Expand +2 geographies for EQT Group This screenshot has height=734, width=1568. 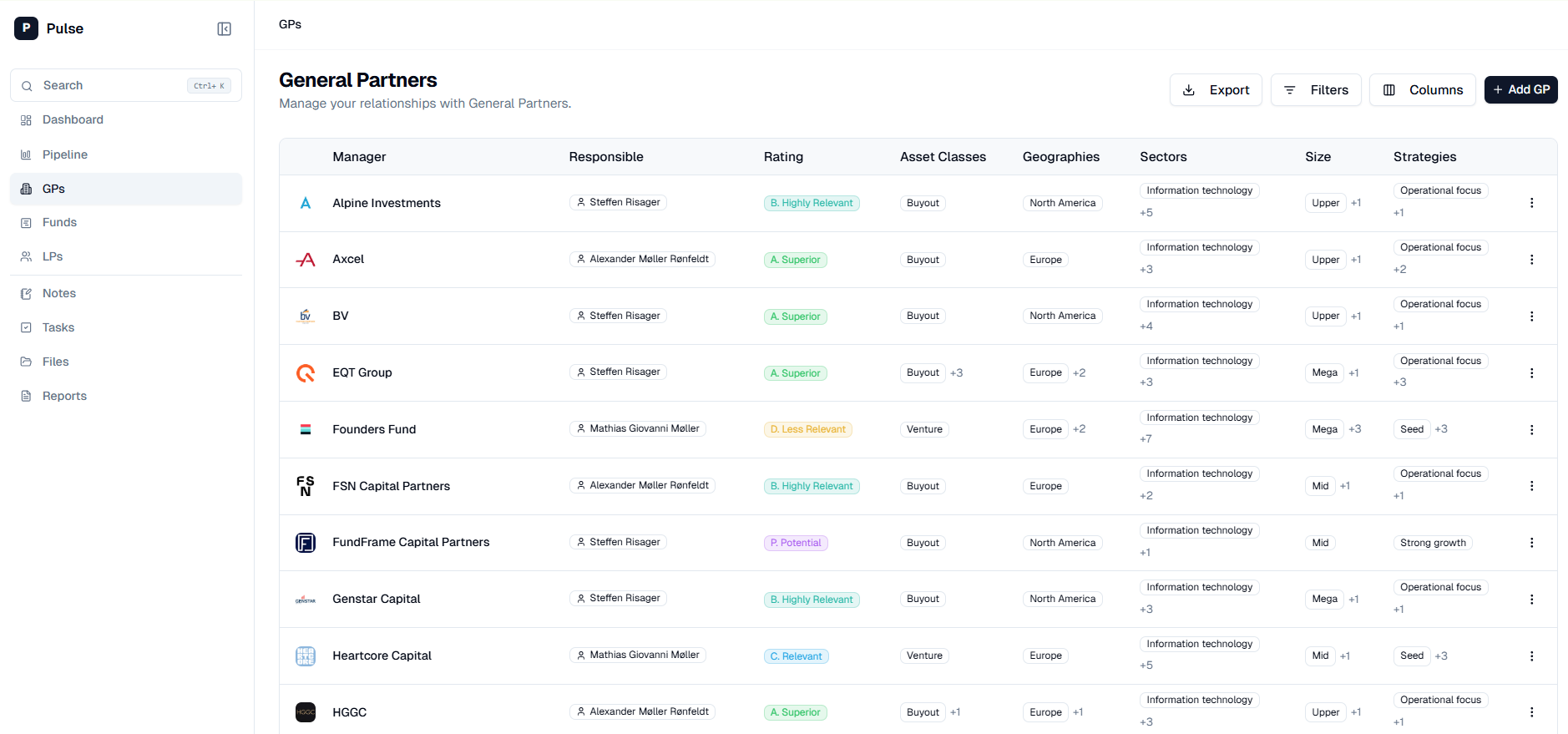[1079, 372]
